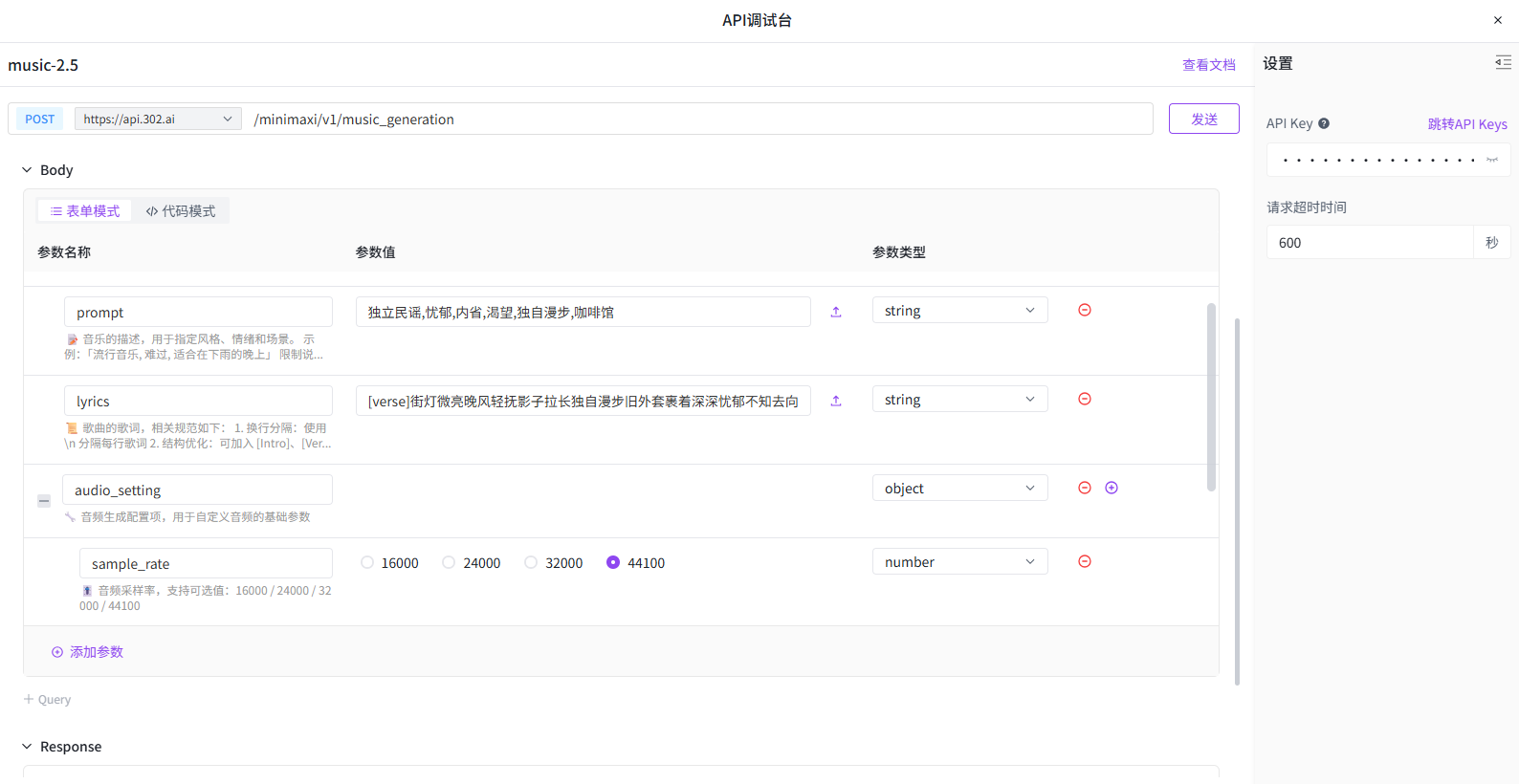Open the audio_setting object type dropdown
The image size is (1519, 784).
pyautogui.click(x=959, y=488)
